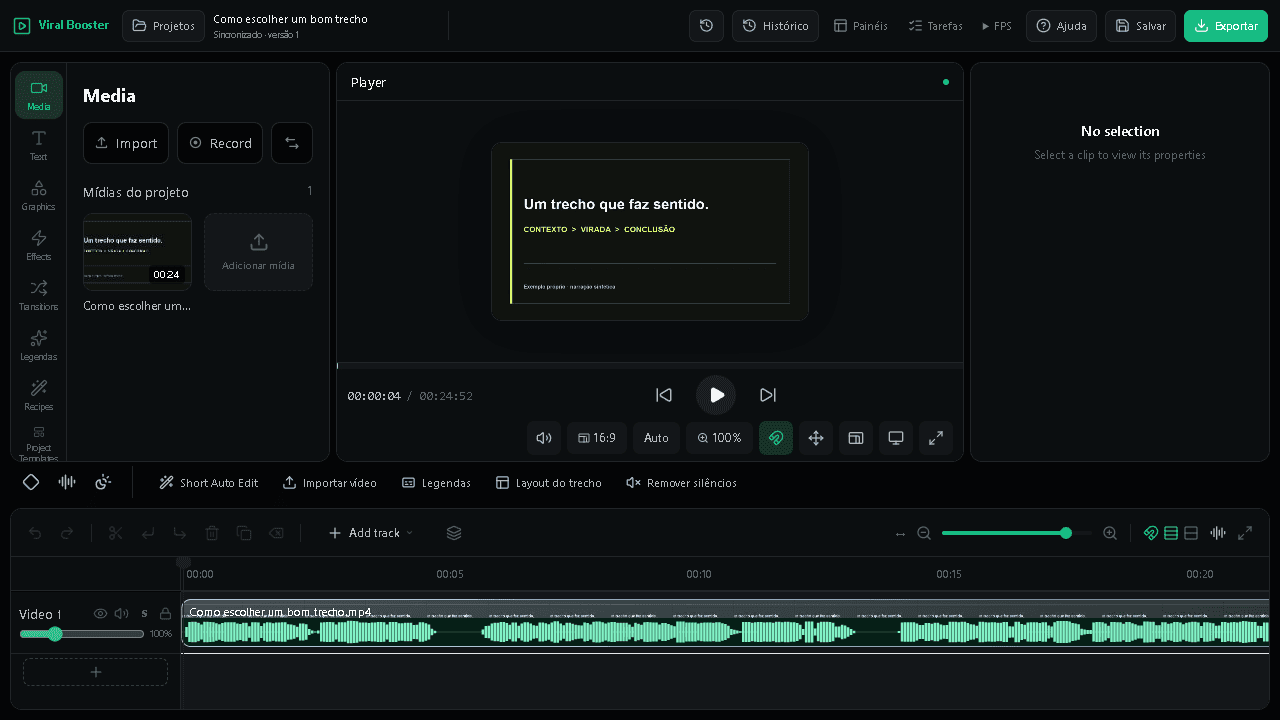Mute the Player volume speaker icon
1280x720 pixels.
click(x=544, y=438)
